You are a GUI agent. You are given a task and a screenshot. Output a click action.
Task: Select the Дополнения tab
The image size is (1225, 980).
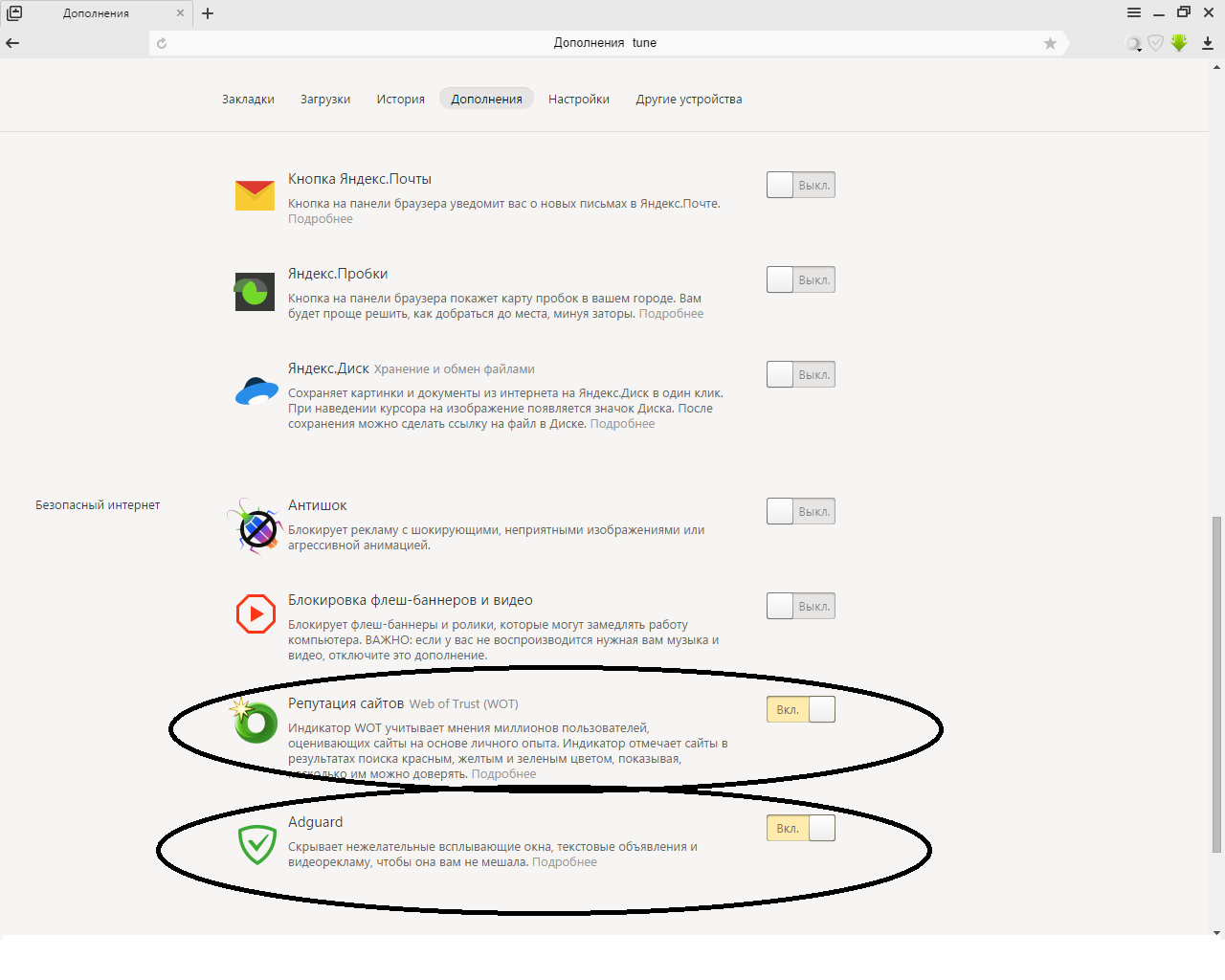click(487, 99)
